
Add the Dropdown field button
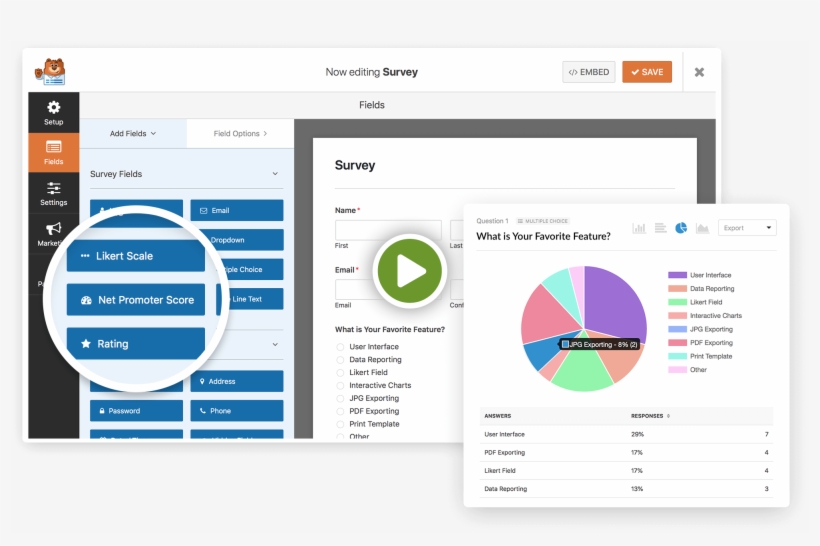click(x=246, y=240)
